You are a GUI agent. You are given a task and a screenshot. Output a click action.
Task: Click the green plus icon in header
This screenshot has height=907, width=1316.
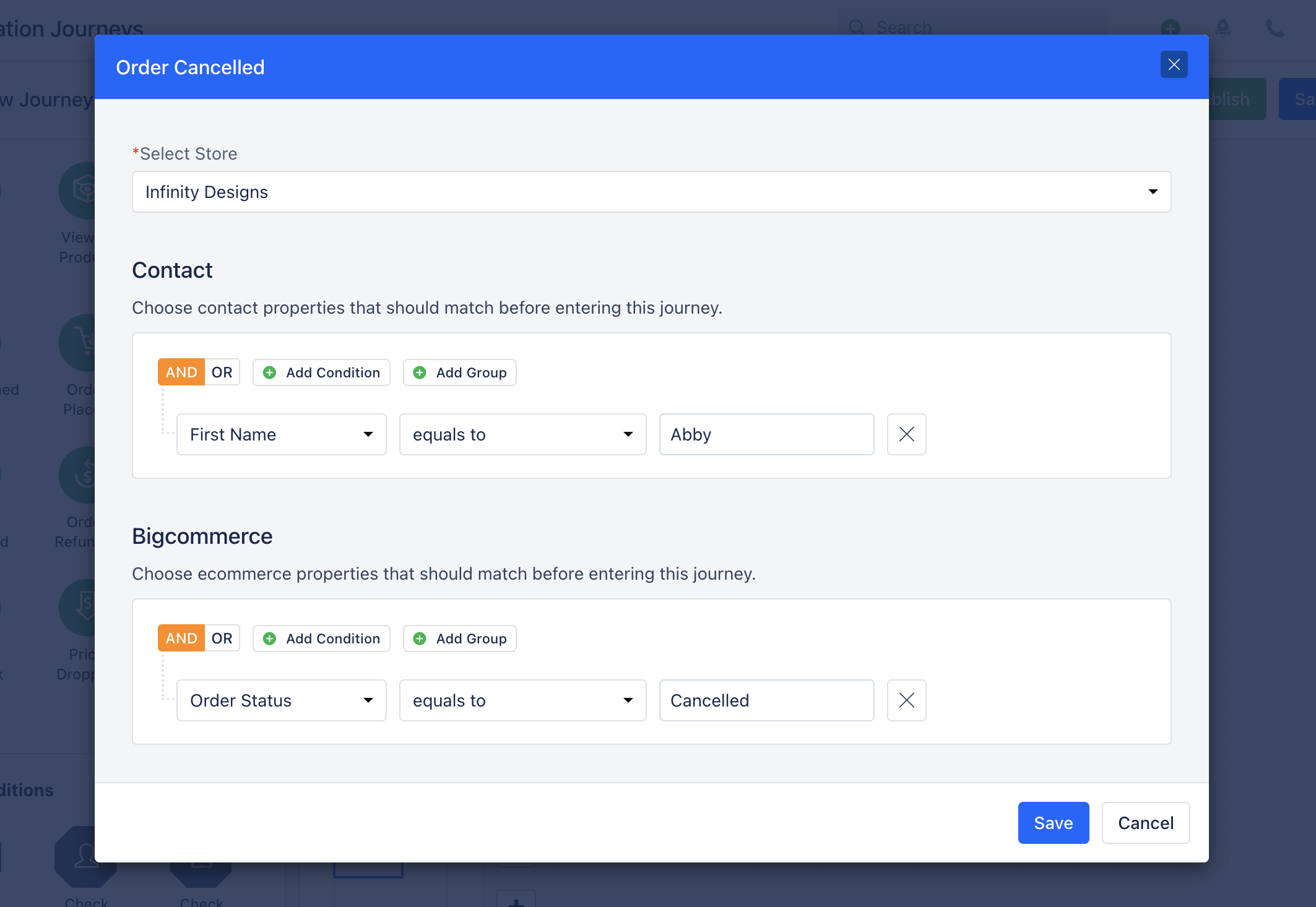click(1170, 28)
